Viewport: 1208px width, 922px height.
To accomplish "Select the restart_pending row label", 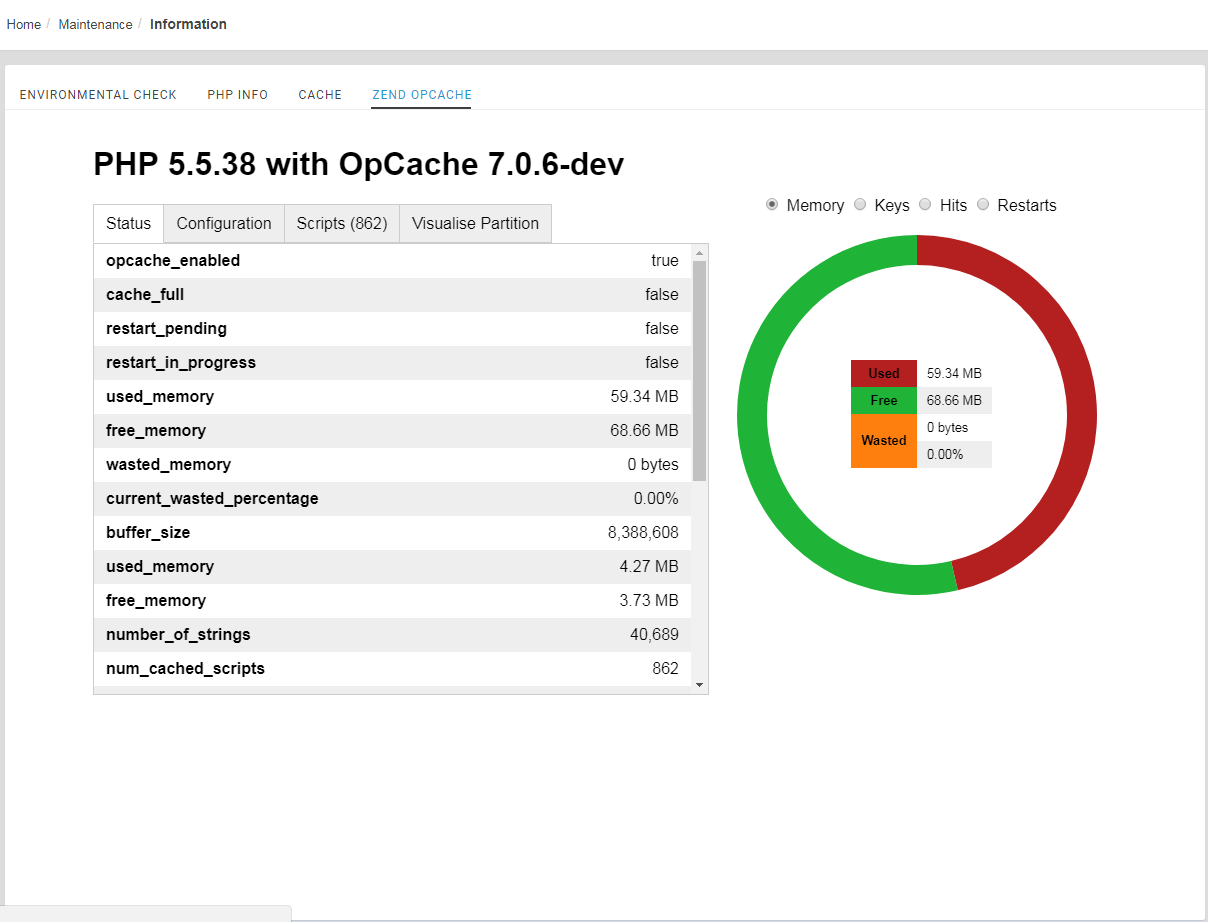I will click(x=166, y=329).
